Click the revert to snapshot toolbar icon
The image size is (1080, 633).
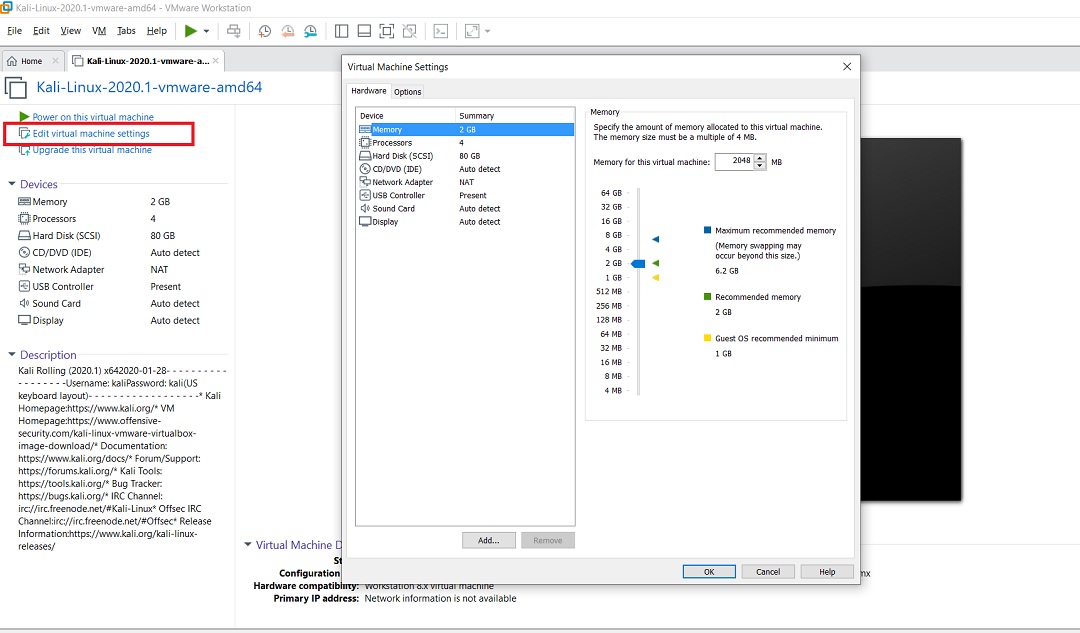(288, 31)
